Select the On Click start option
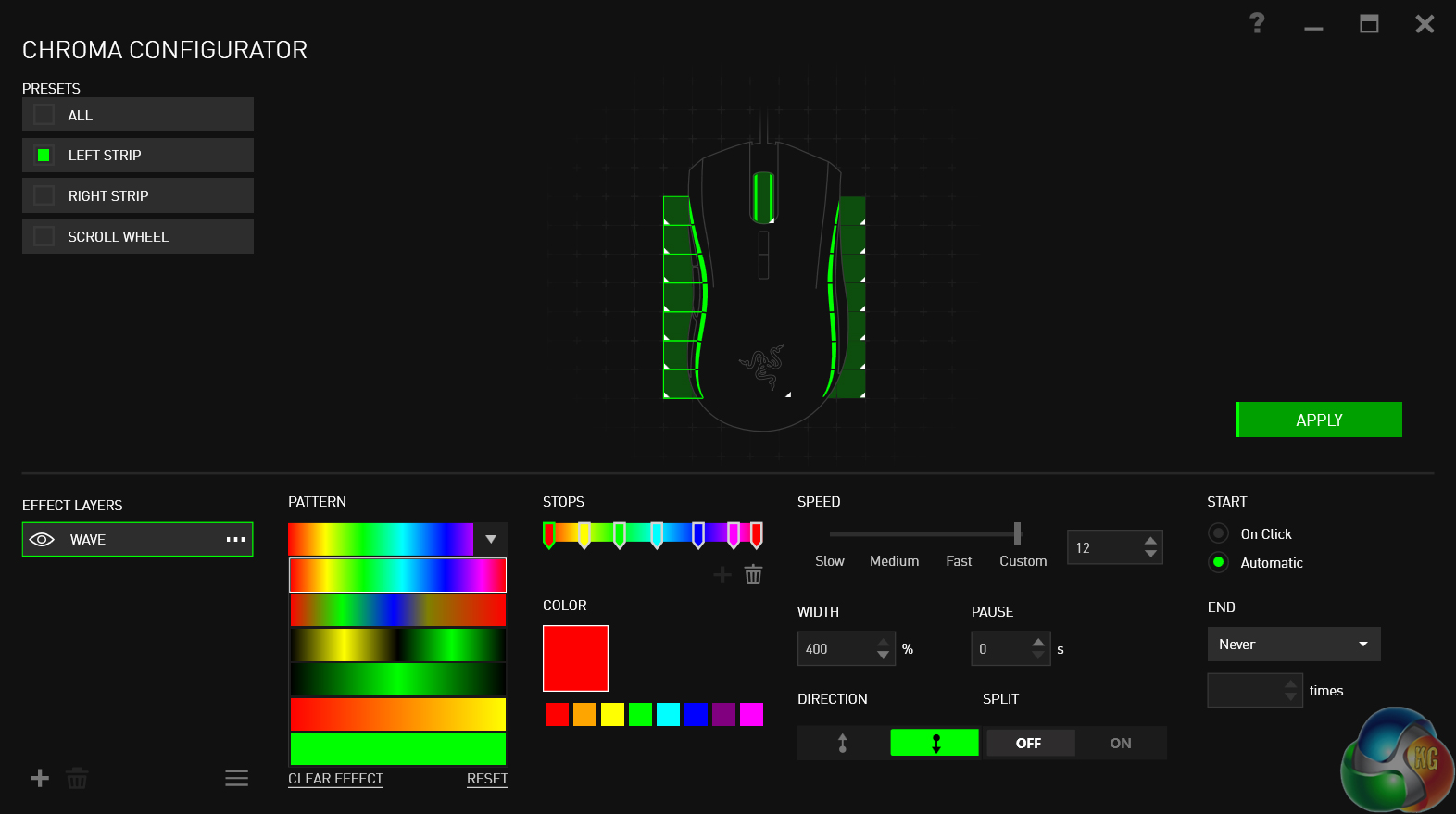This screenshot has width=1456, height=814. (1219, 533)
